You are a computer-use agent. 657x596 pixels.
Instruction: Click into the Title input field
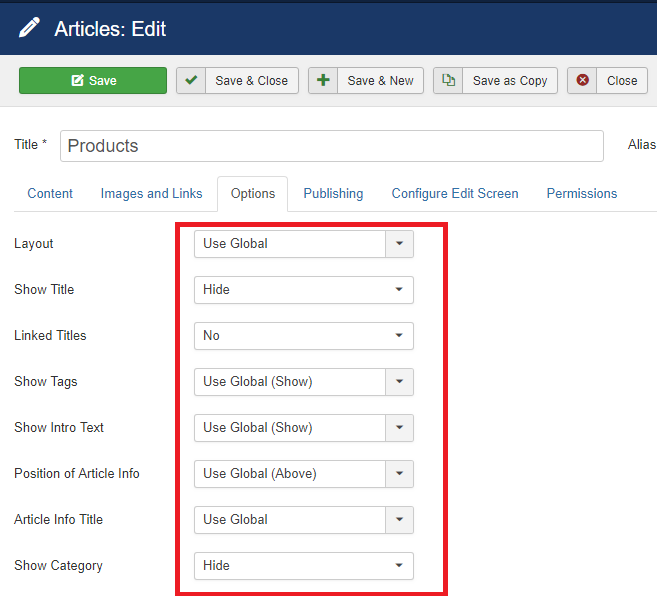331,146
